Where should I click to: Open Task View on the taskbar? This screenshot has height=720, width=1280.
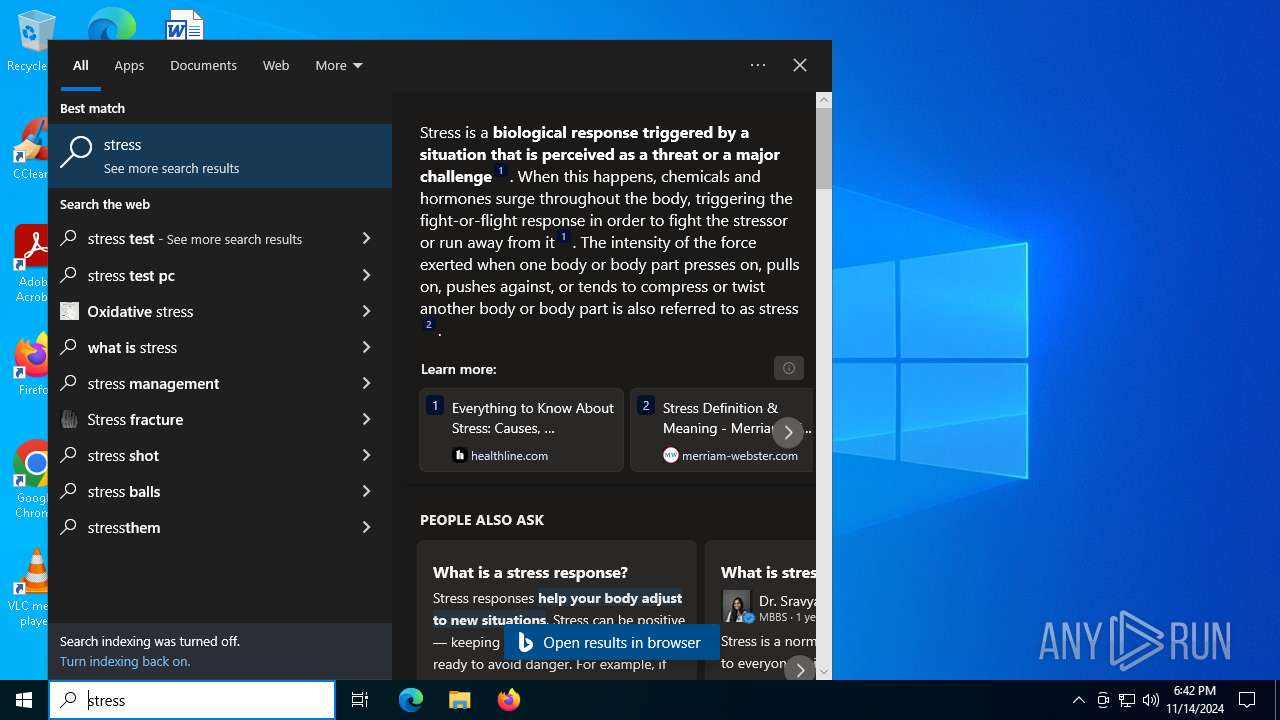click(x=360, y=700)
